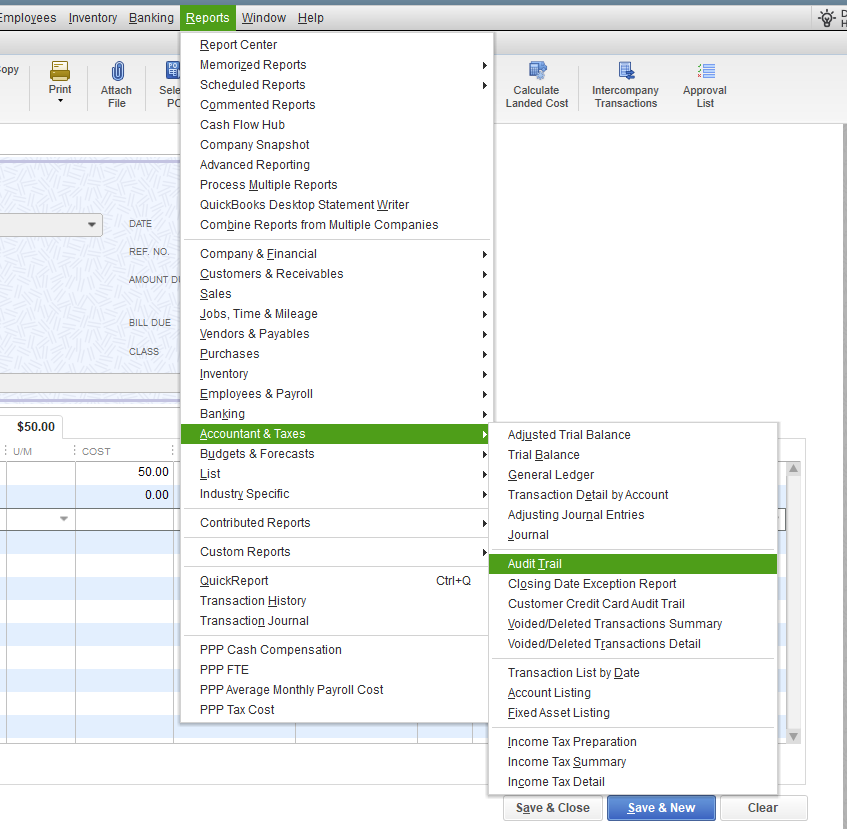Open the Approval List icon
The image size is (847, 829).
click(705, 71)
